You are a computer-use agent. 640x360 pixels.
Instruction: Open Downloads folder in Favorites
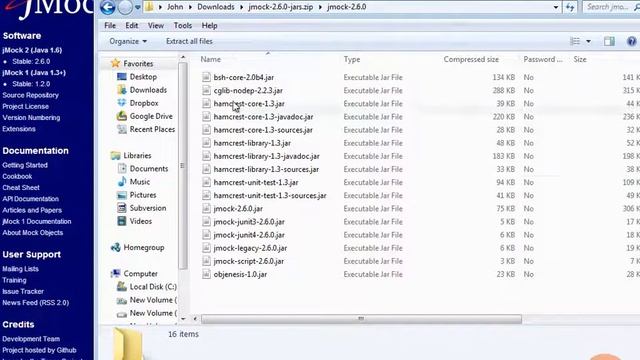(x=148, y=90)
